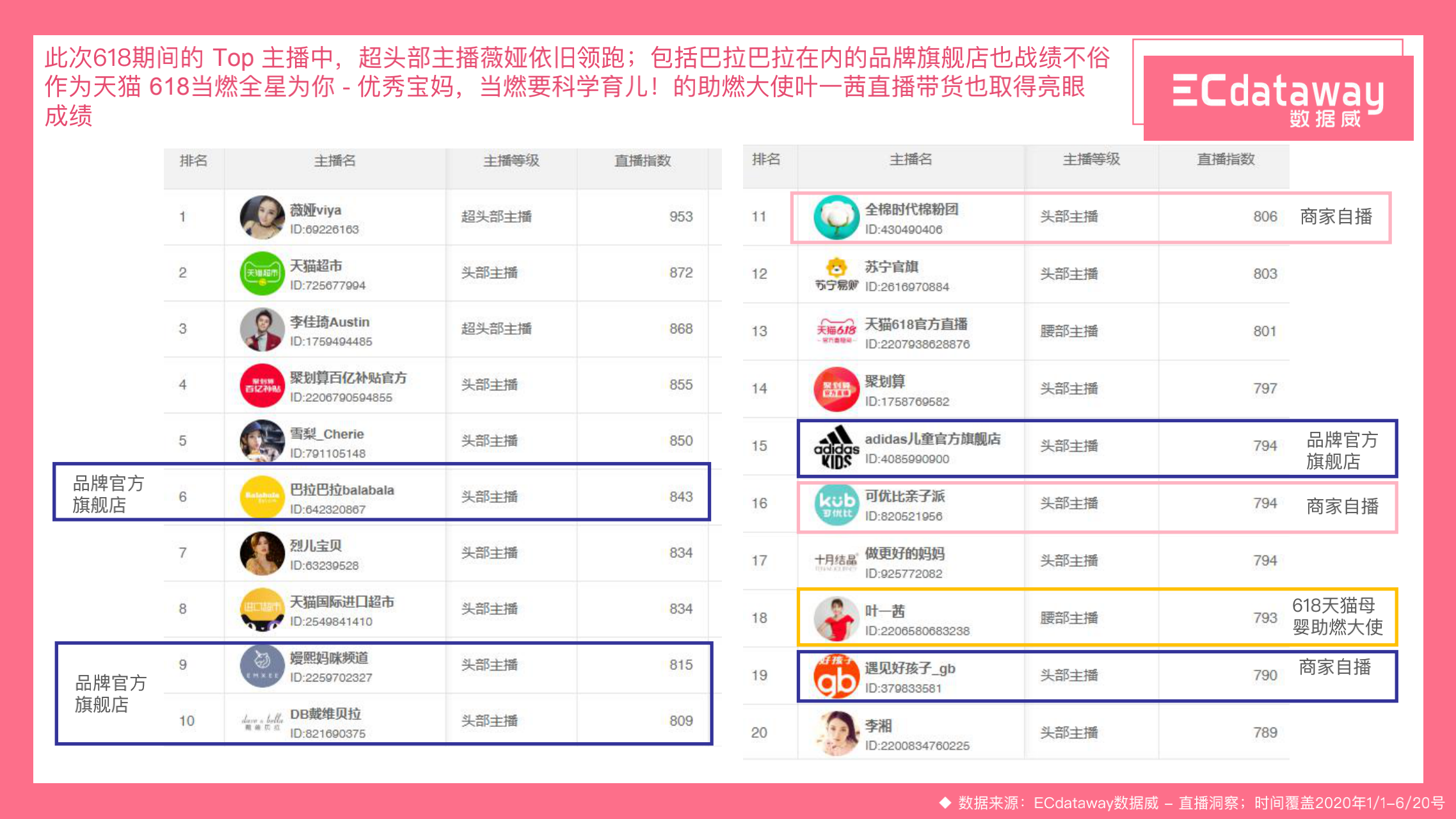Open the 巴拉巴拉balabala streamer name
The image size is (1456, 819).
[x=342, y=490]
